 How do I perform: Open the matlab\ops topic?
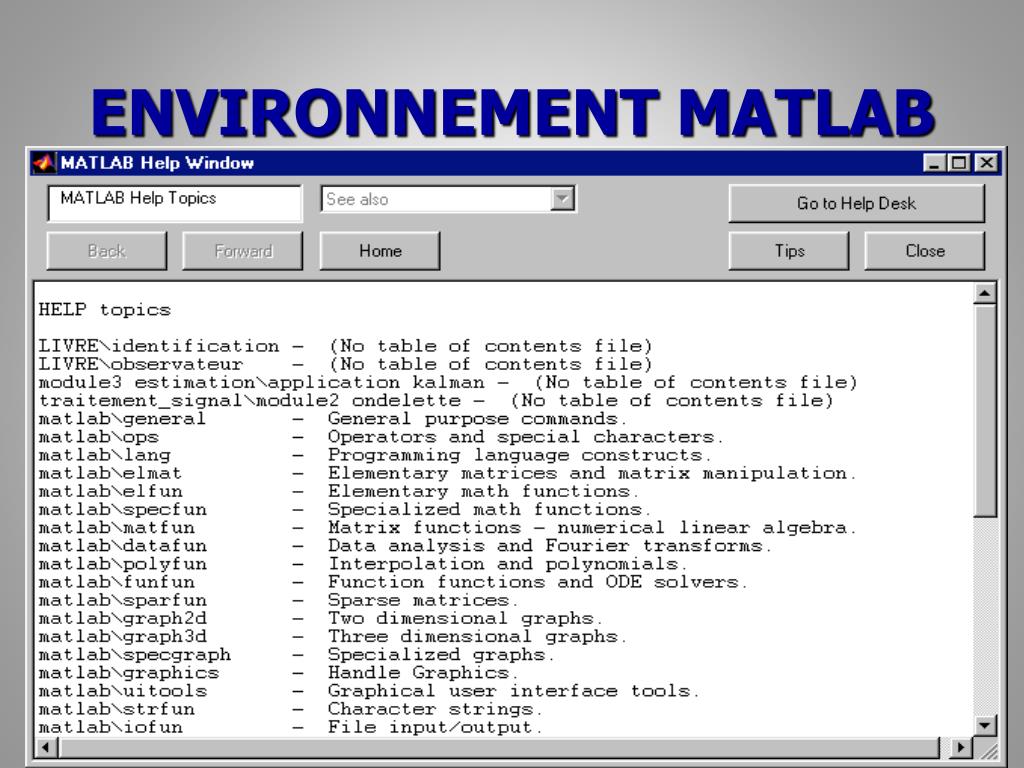pos(99,437)
